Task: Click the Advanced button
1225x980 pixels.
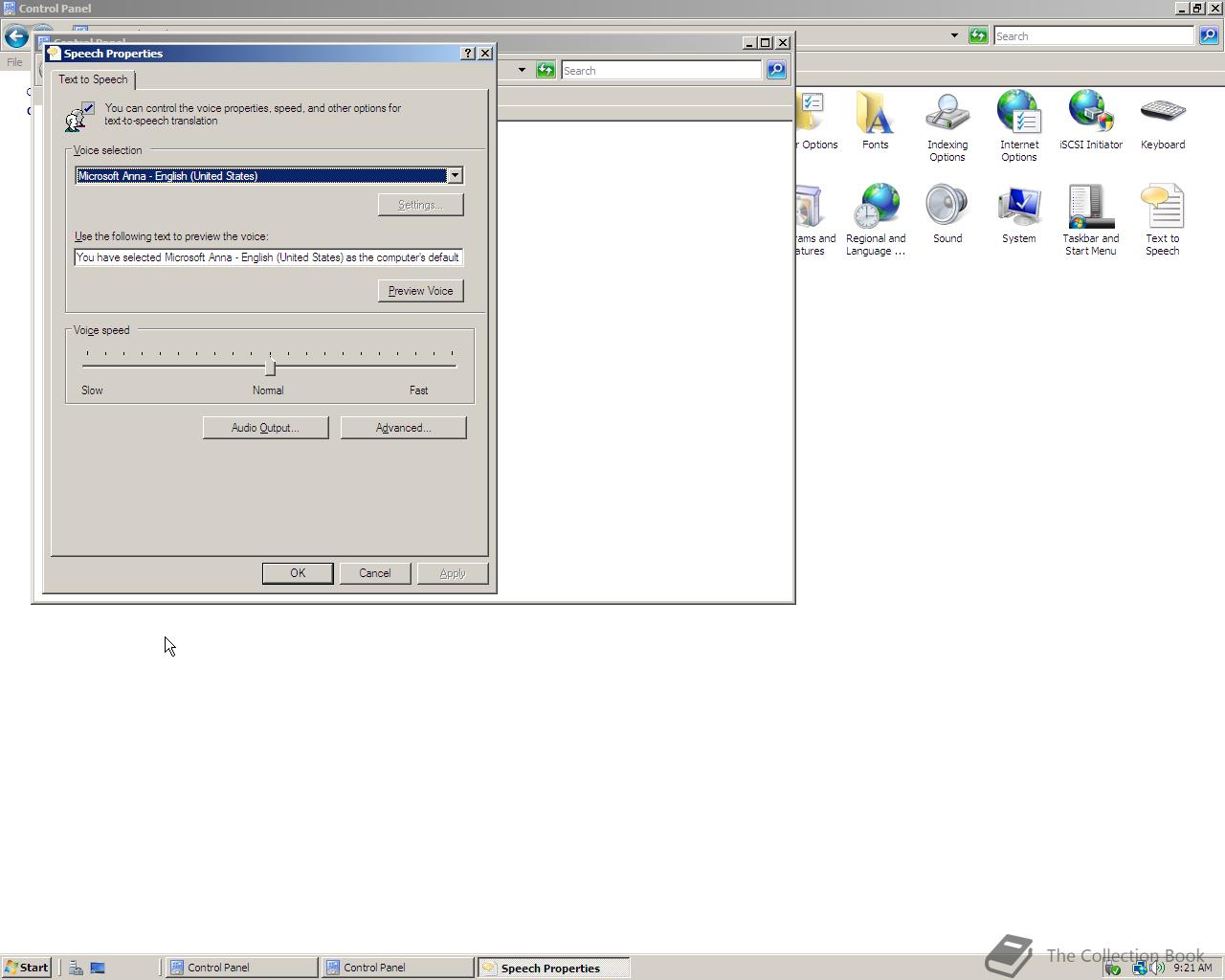Action: (x=403, y=428)
